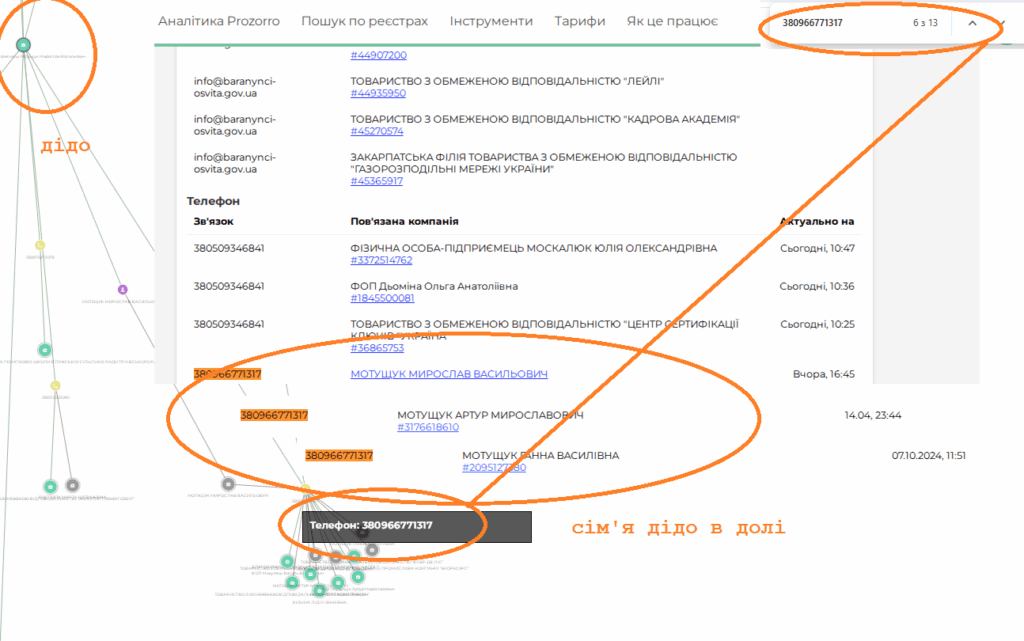This screenshot has width=1024, height=641.
Task: Open the МОТУЩУК МИРОСЛАВ ВАСИЛЬОВИЧ link
Action: pyautogui.click(x=449, y=374)
